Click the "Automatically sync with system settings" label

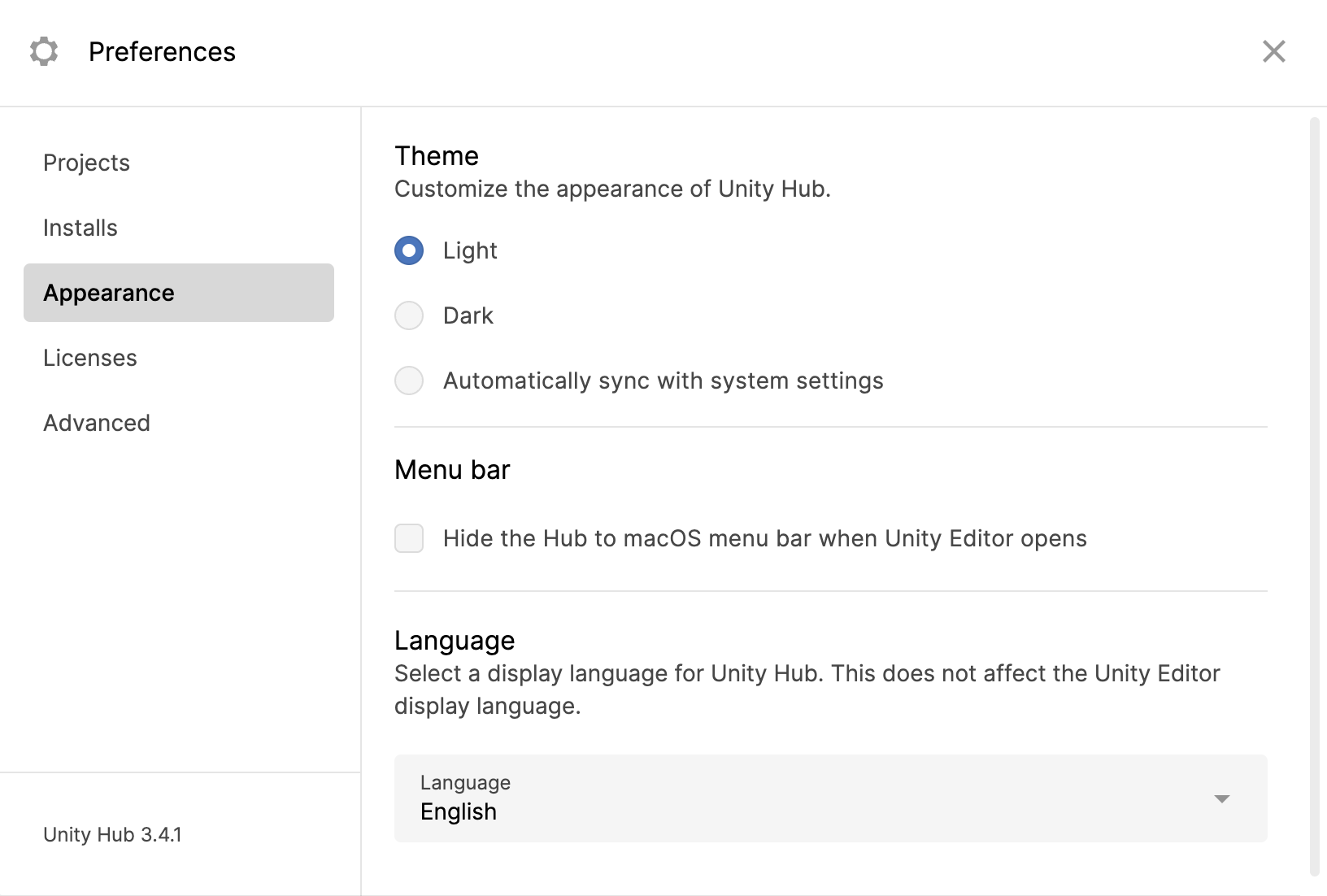(663, 381)
